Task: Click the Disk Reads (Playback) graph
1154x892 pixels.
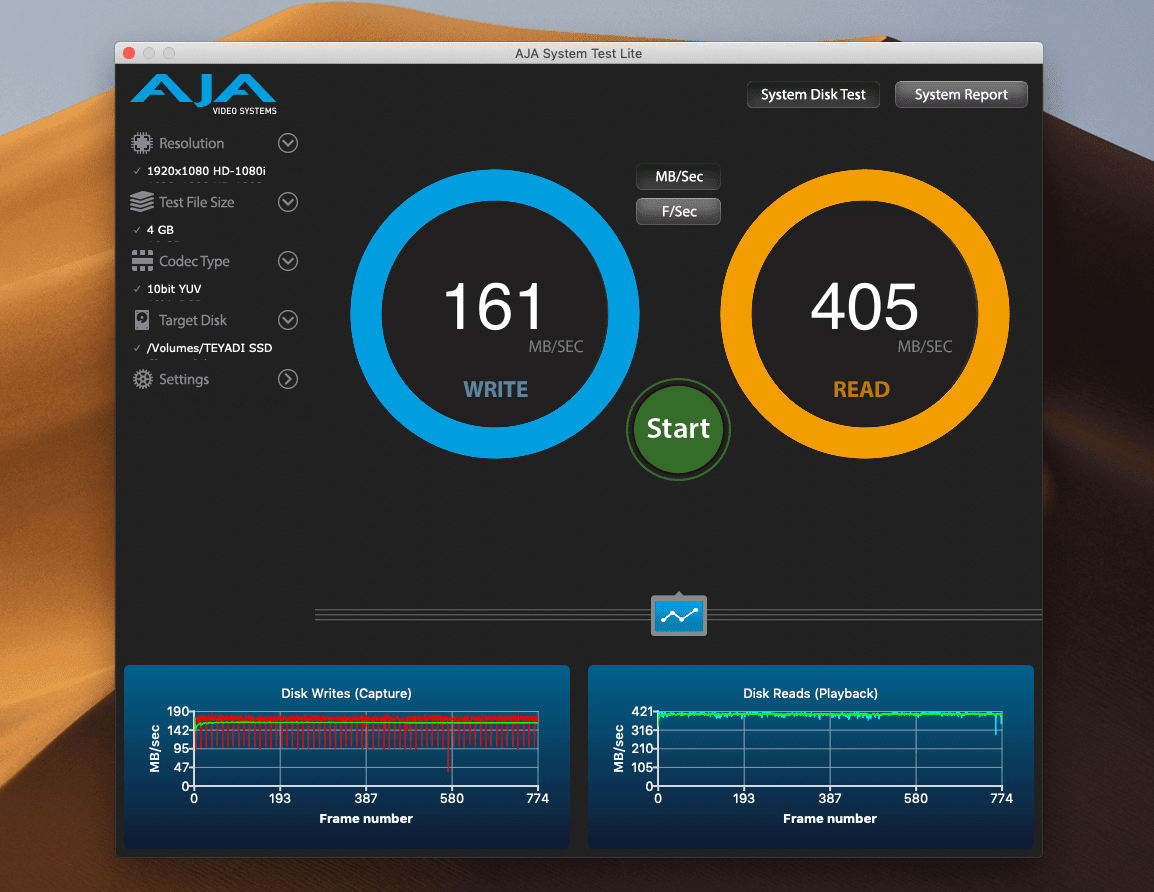Action: point(829,748)
